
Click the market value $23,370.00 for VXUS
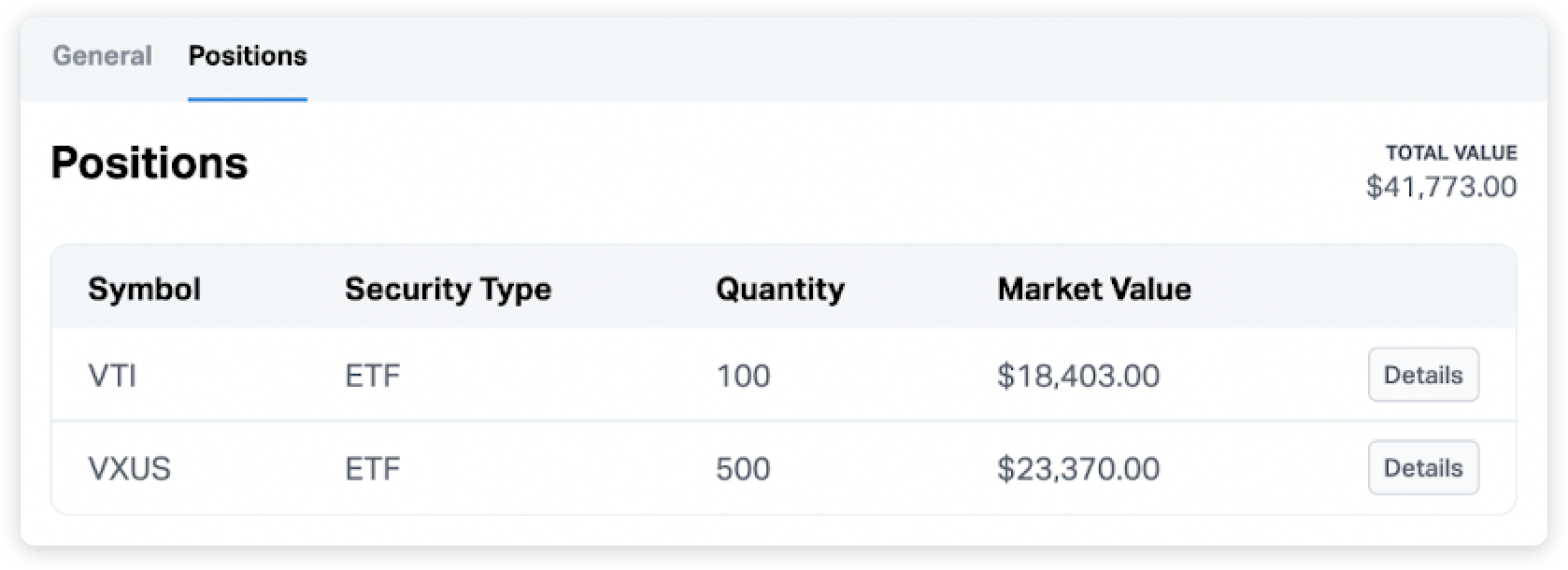point(1078,468)
